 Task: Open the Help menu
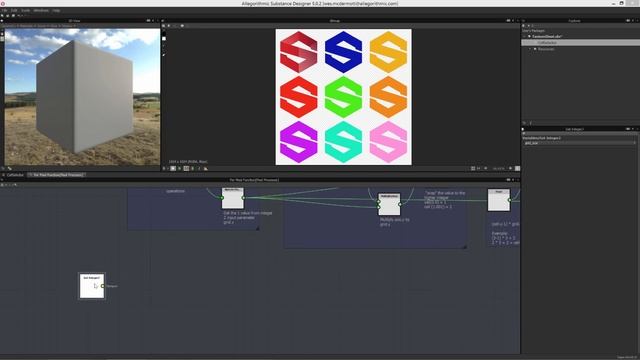(56, 10)
